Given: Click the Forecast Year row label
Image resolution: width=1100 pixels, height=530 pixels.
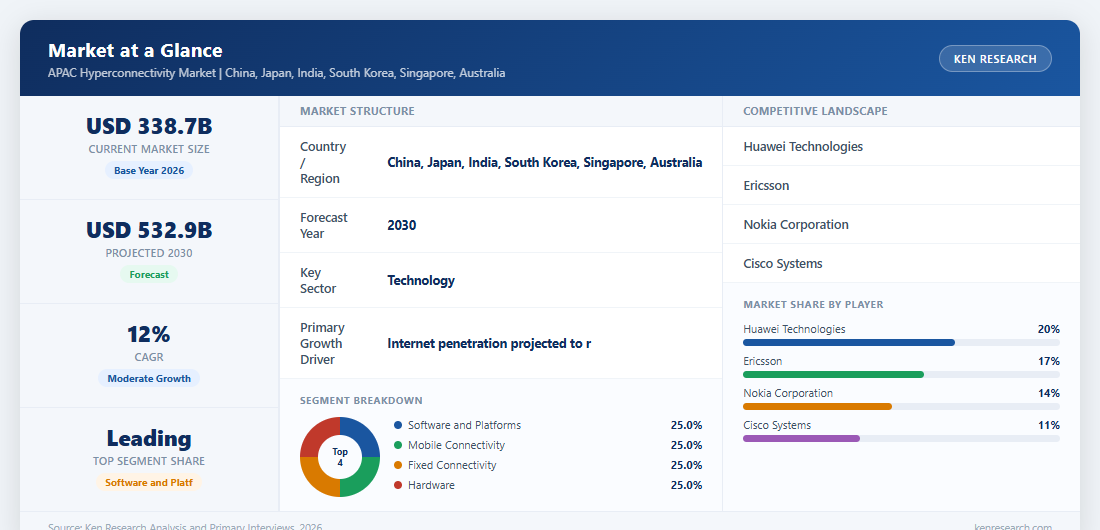Looking at the screenshot, I should coord(323,225).
